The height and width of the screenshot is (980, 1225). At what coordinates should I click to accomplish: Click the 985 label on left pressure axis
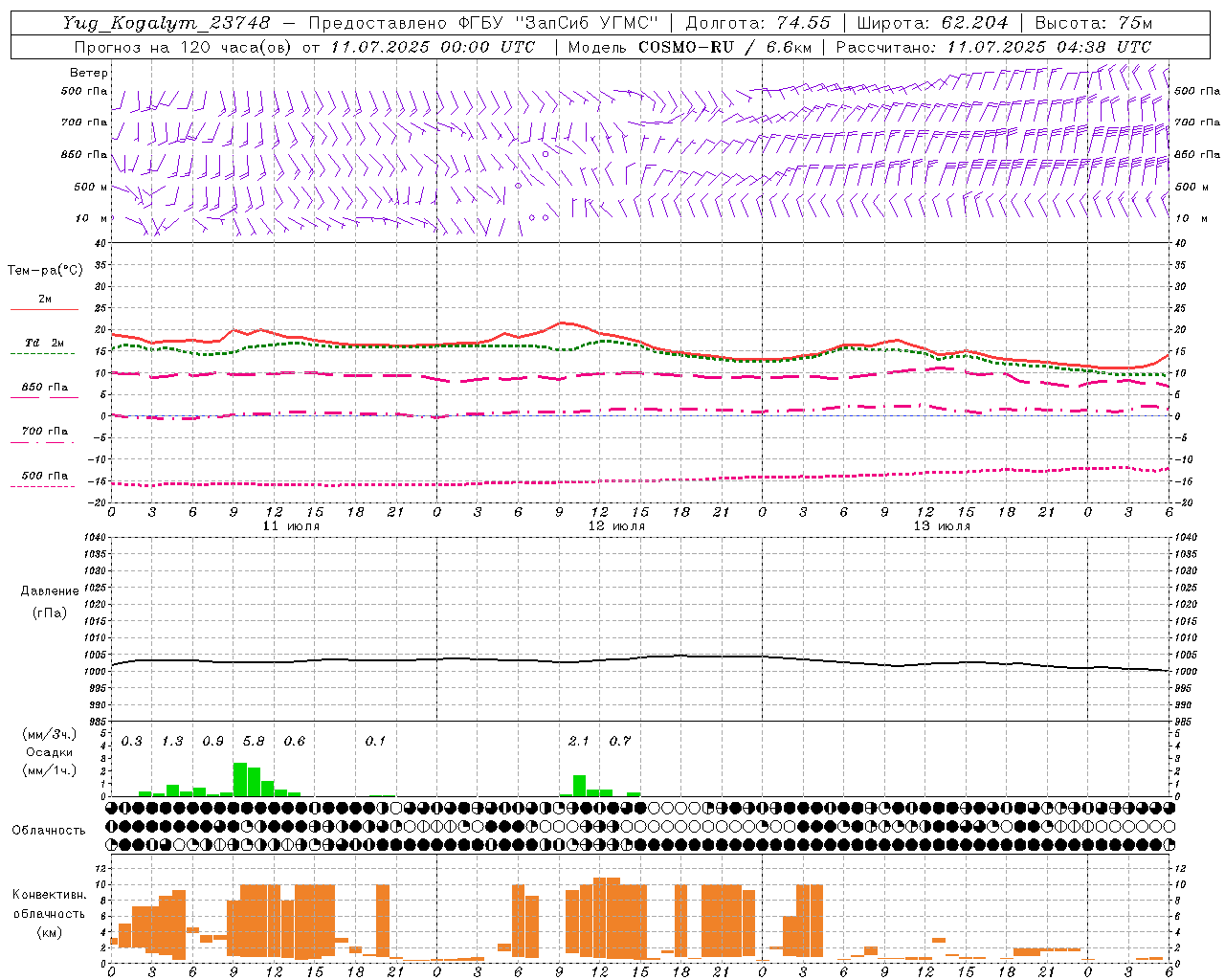(x=96, y=722)
